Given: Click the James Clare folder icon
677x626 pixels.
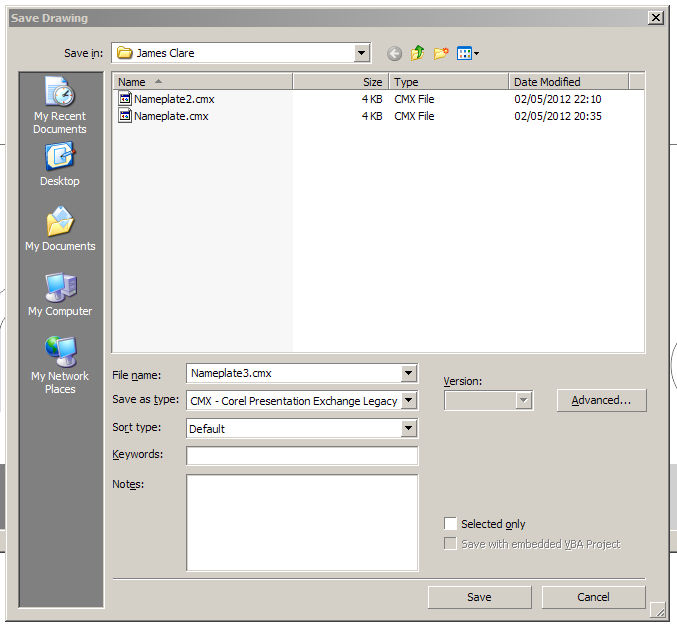Looking at the screenshot, I should pos(125,53).
